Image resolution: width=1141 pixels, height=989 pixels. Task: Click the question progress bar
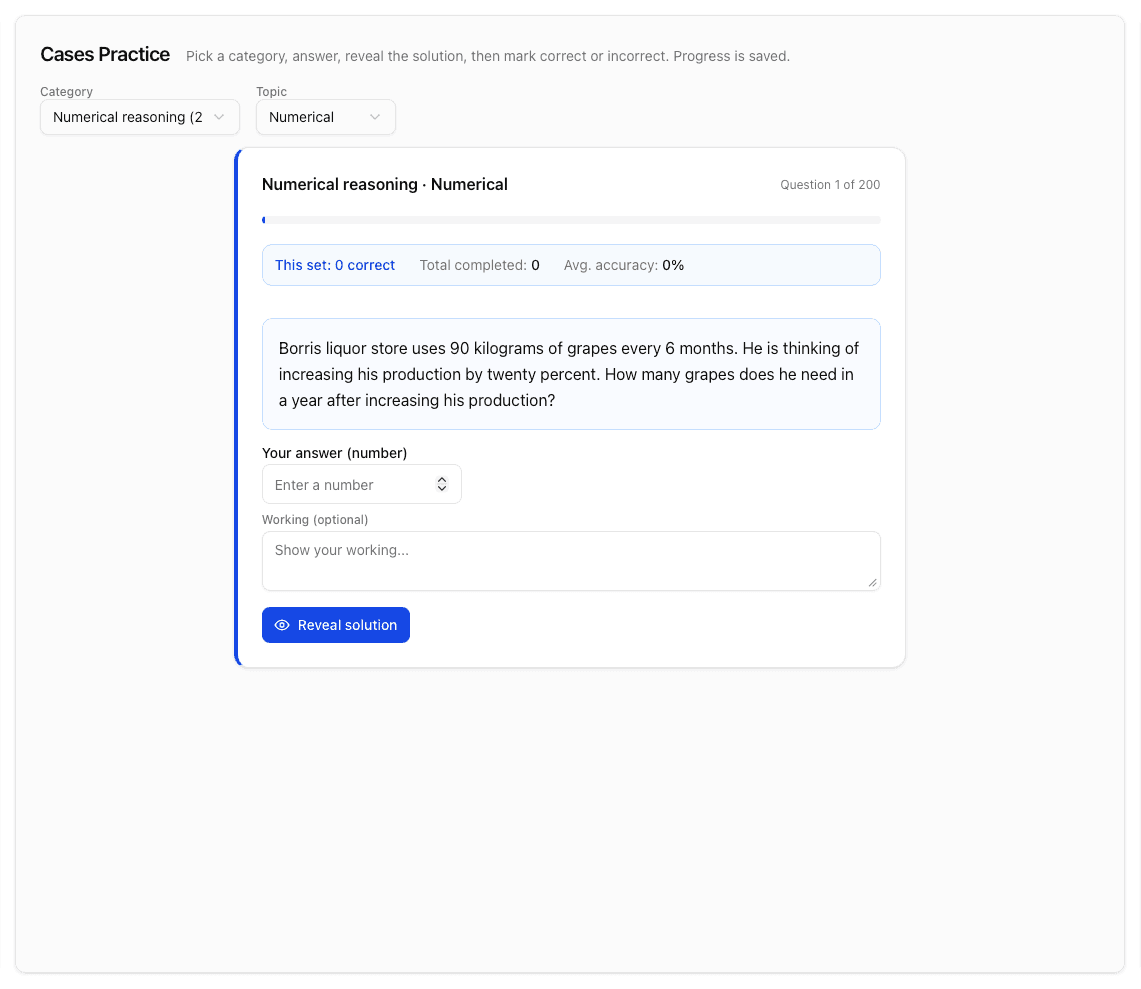click(571, 220)
